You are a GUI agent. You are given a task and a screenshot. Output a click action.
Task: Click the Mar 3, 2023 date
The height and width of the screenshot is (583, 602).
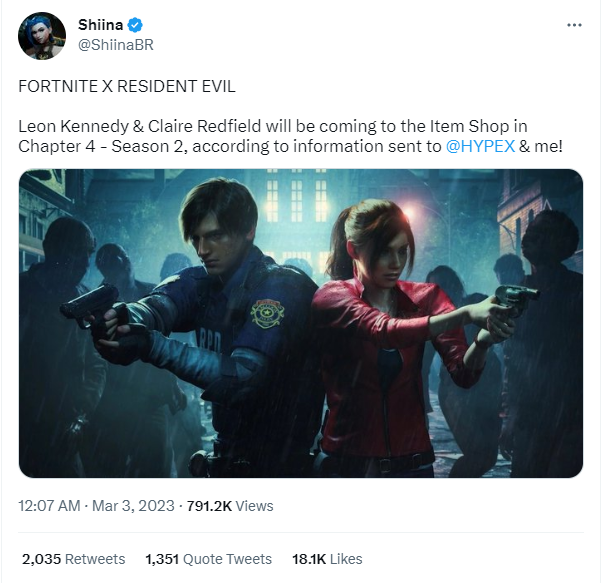click(x=132, y=506)
